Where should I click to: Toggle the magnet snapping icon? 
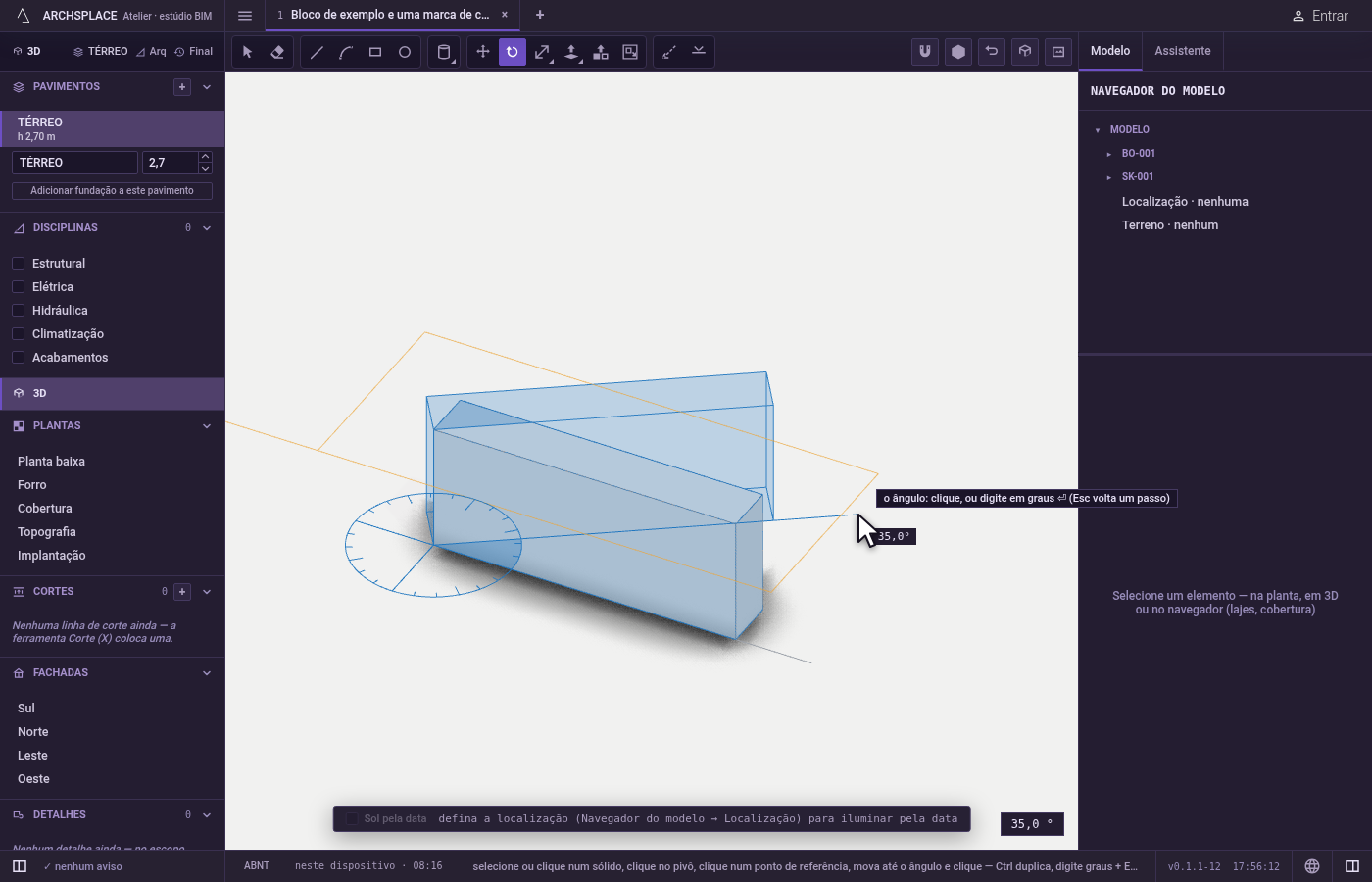point(925,52)
